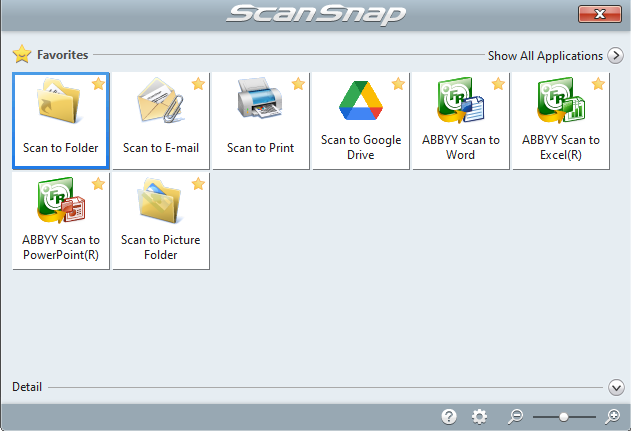Zoom in with the plus magnifier
The image size is (631, 431).
[x=612, y=417]
